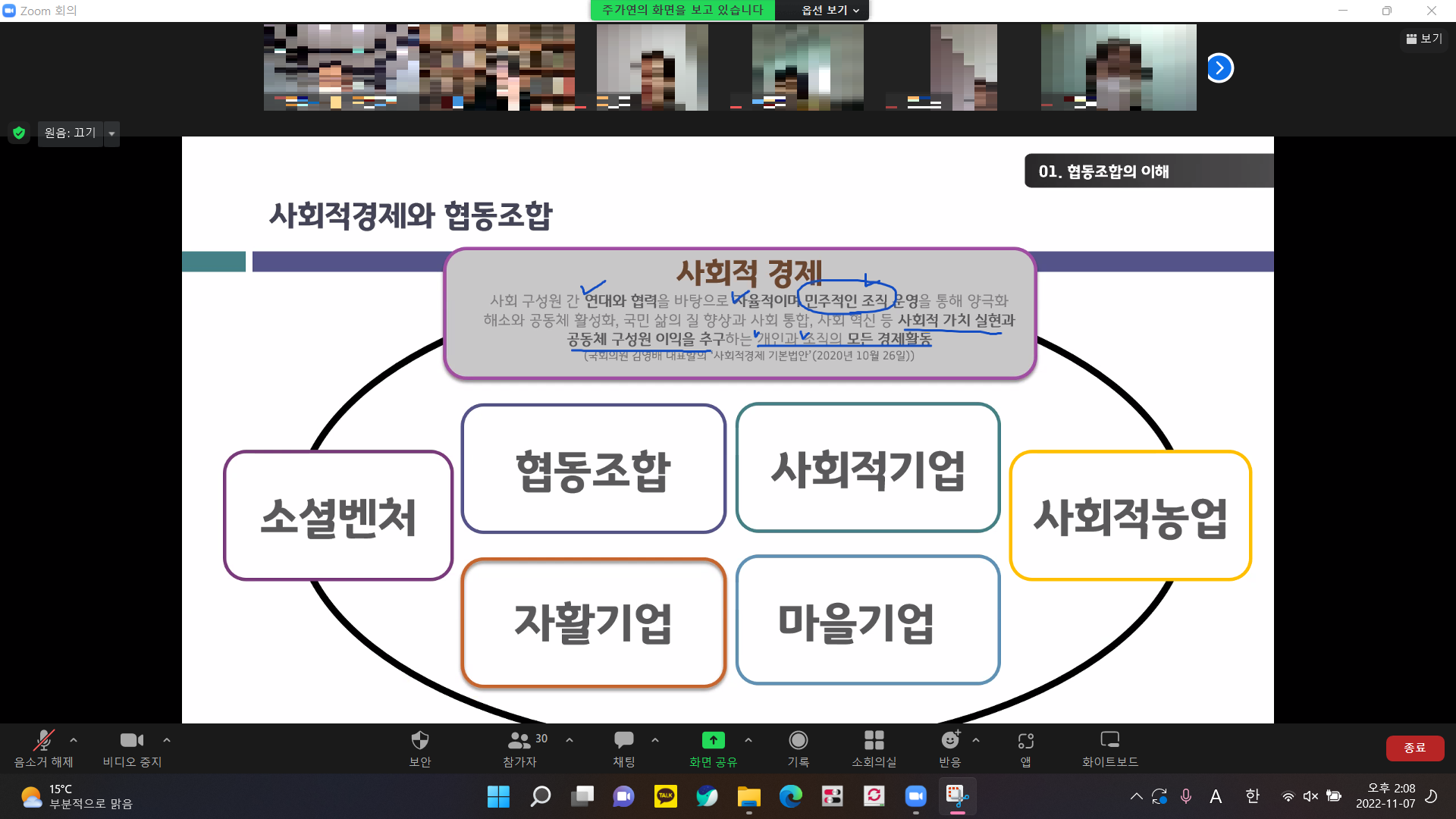1456x819 pixels.
Task: Open Breakout Rooms (소회의실)
Action: [874, 748]
